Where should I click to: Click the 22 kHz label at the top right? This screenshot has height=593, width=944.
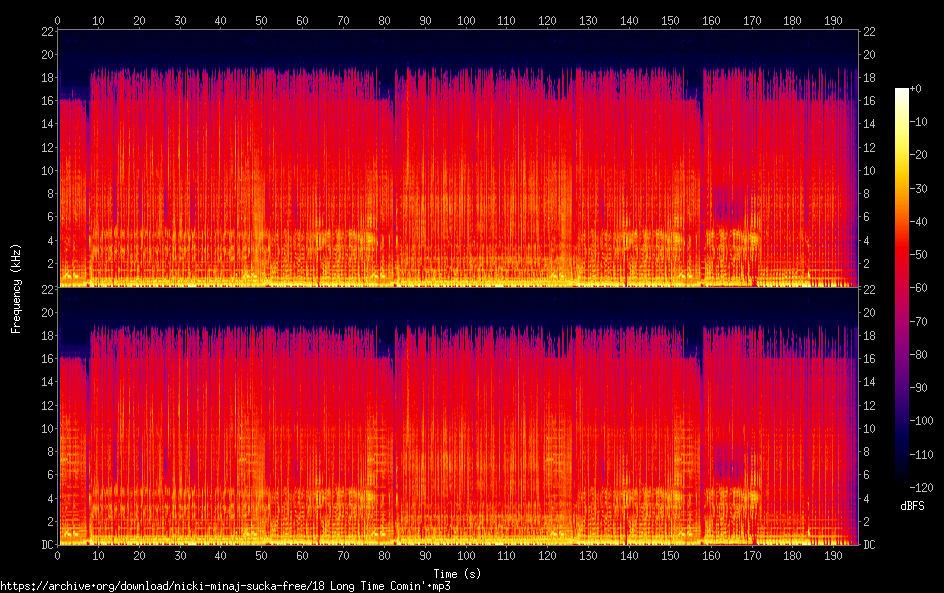point(870,31)
